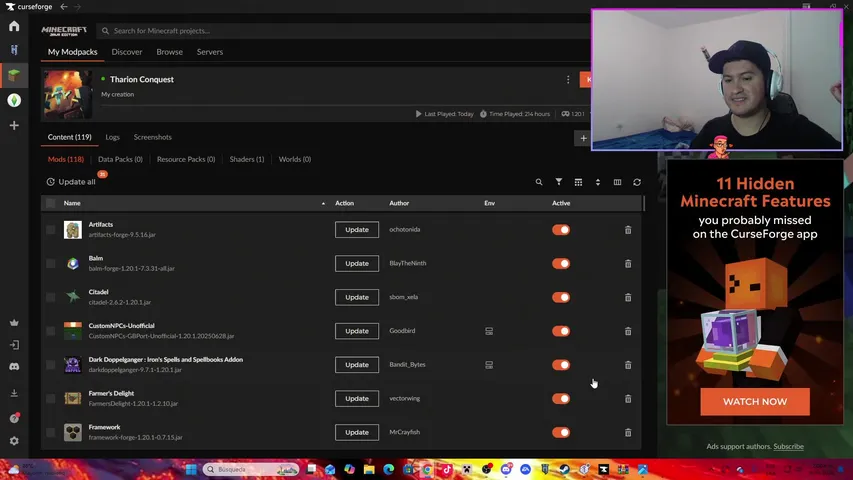The image size is (853, 480).
Task: Select the Content (119) tab
Action: [70, 137]
